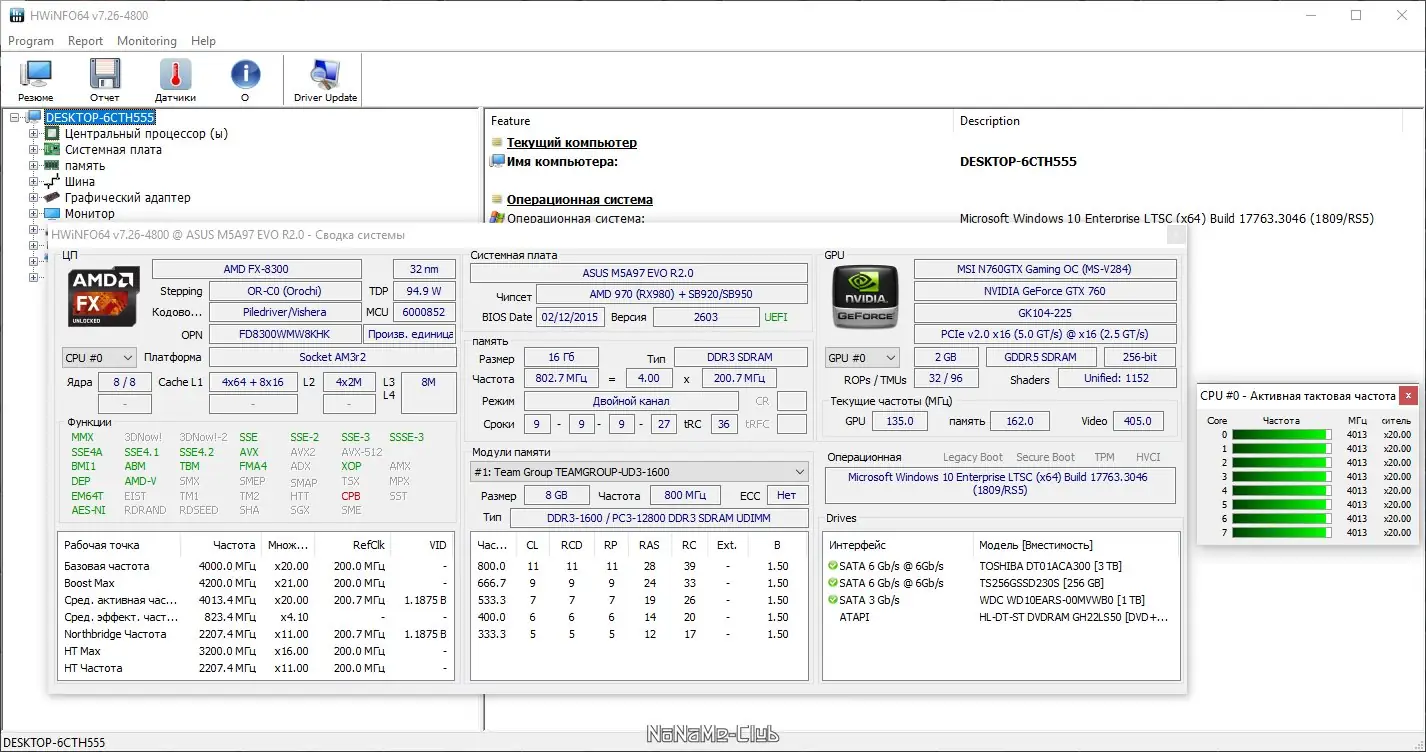
Task: Expand the память tree node
Action: pos(34,166)
